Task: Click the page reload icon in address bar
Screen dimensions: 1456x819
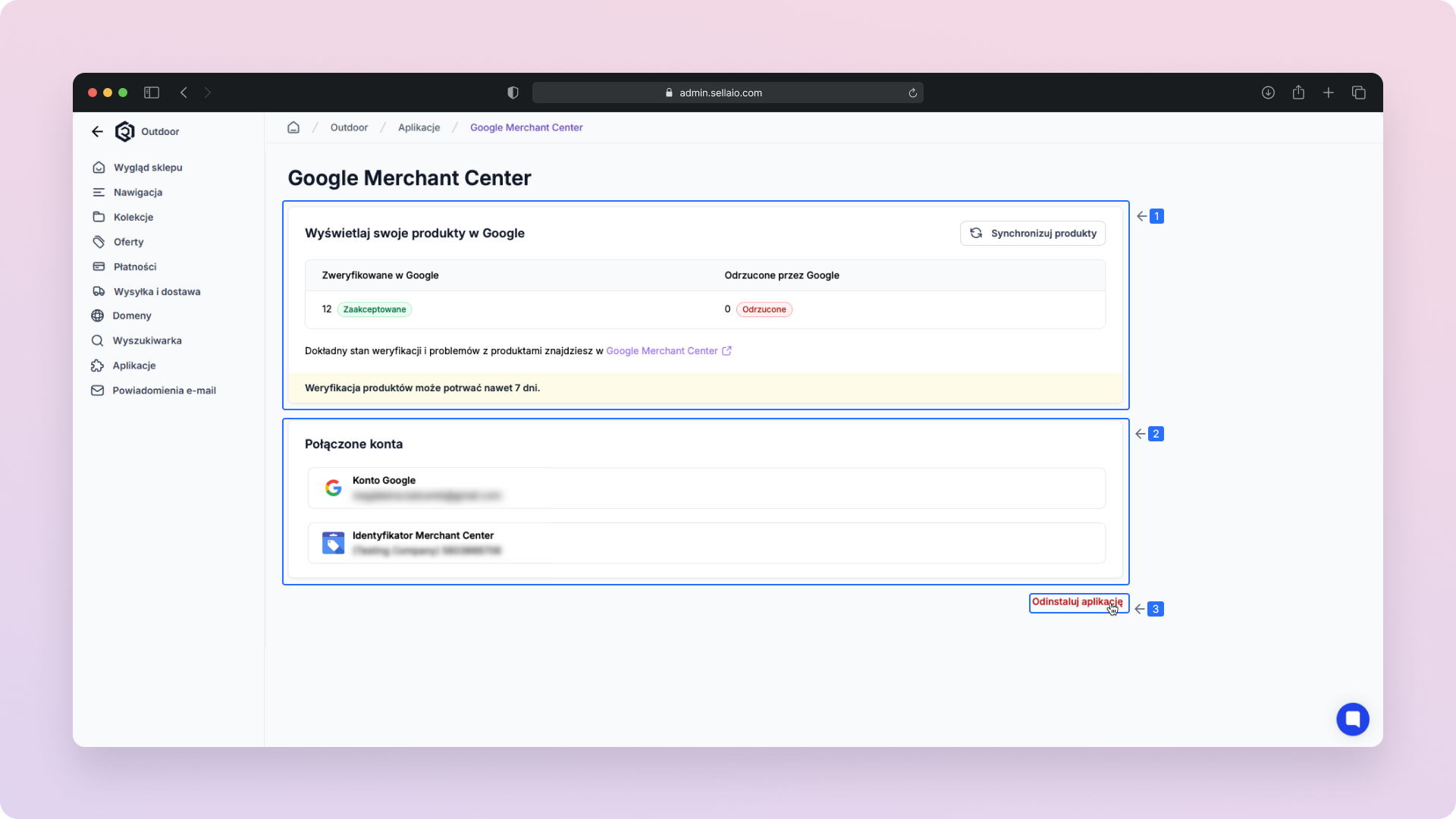Action: (913, 93)
